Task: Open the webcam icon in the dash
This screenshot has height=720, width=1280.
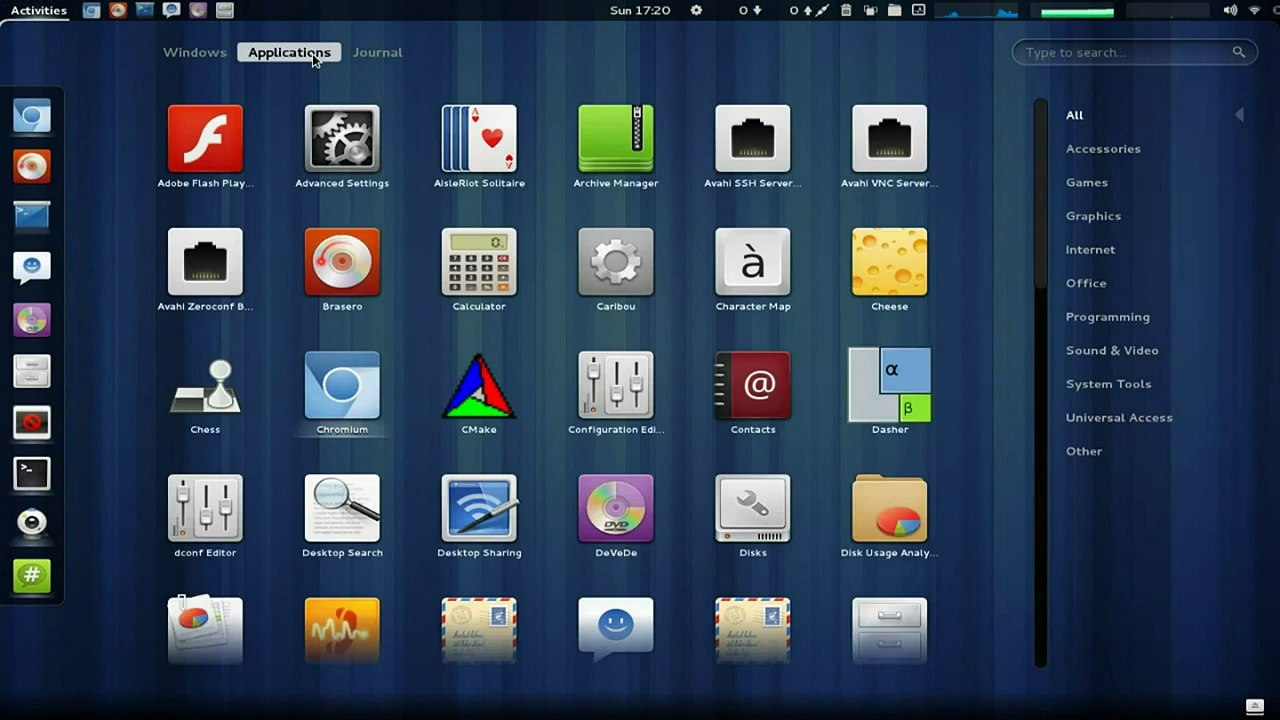Action: pos(32,524)
